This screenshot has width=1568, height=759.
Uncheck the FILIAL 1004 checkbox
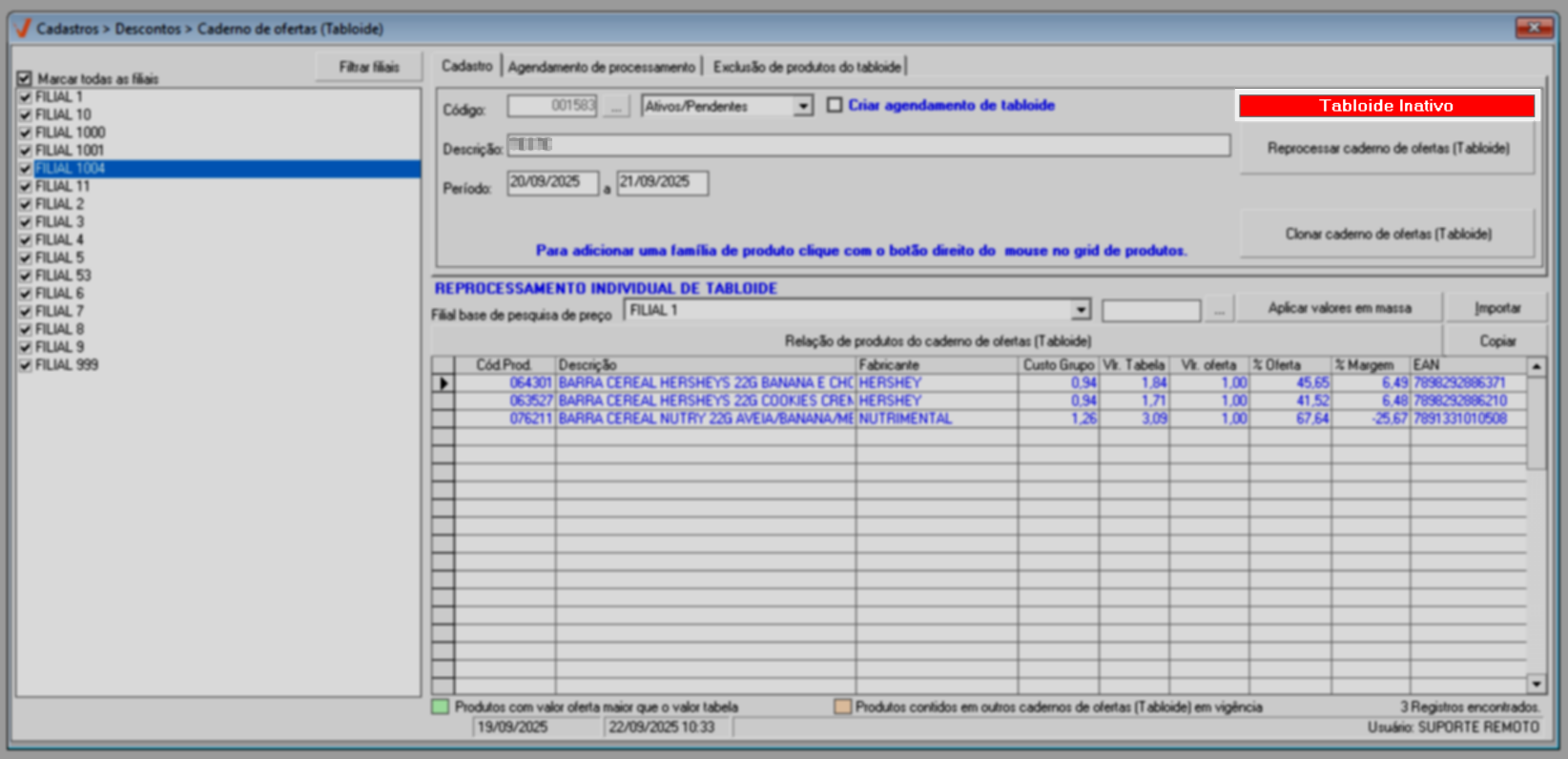tap(26, 169)
